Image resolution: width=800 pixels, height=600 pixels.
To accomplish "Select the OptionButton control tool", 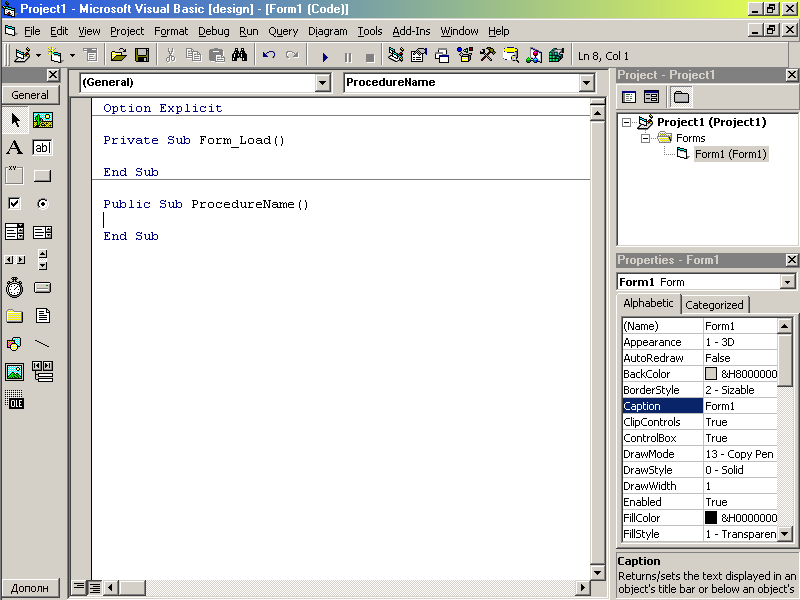I will pos(43,204).
